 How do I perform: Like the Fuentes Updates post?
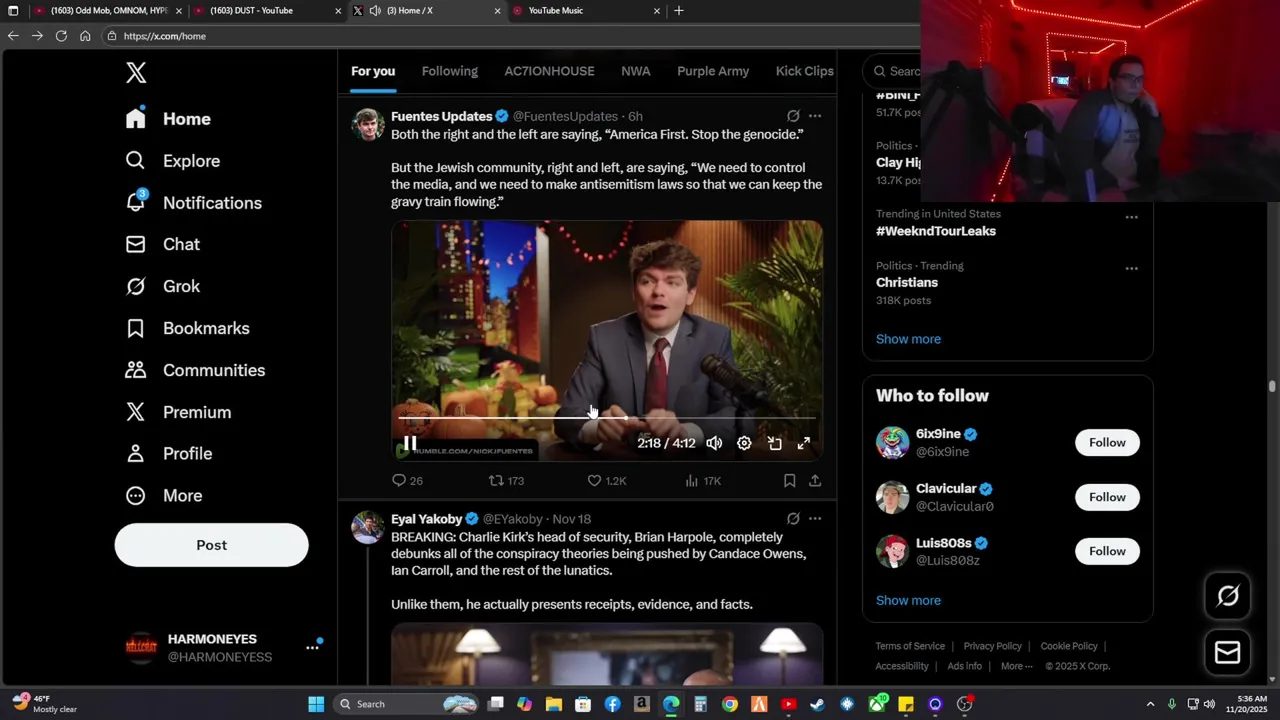tap(606, 481)
